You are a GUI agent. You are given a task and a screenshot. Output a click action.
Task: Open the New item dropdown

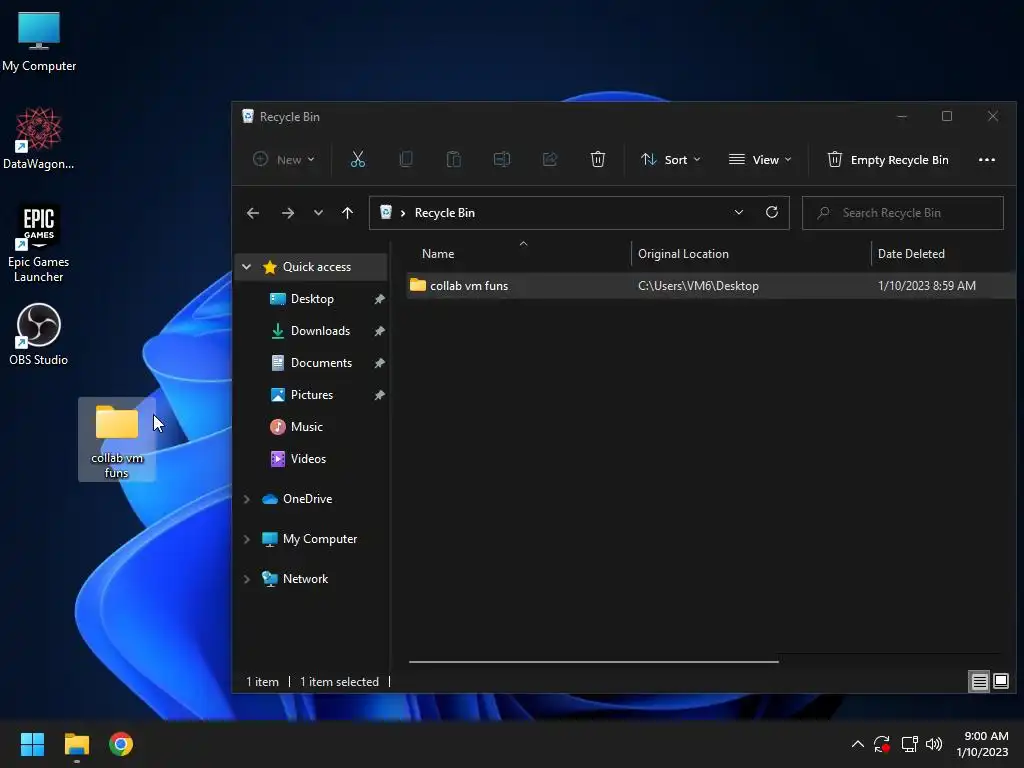283,159
